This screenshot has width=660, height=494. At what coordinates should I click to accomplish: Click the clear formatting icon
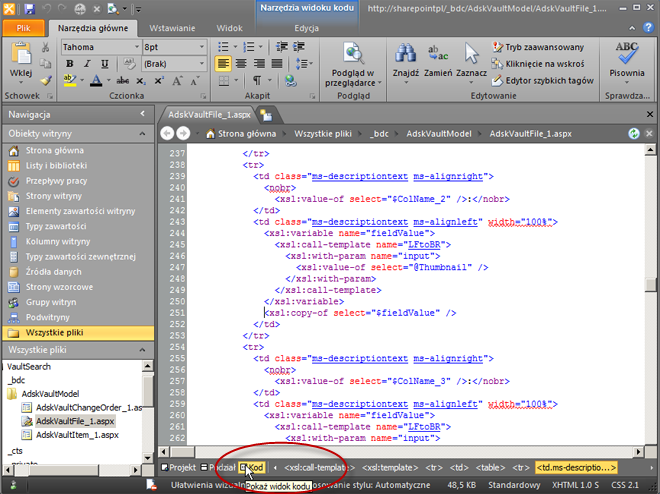129,64
